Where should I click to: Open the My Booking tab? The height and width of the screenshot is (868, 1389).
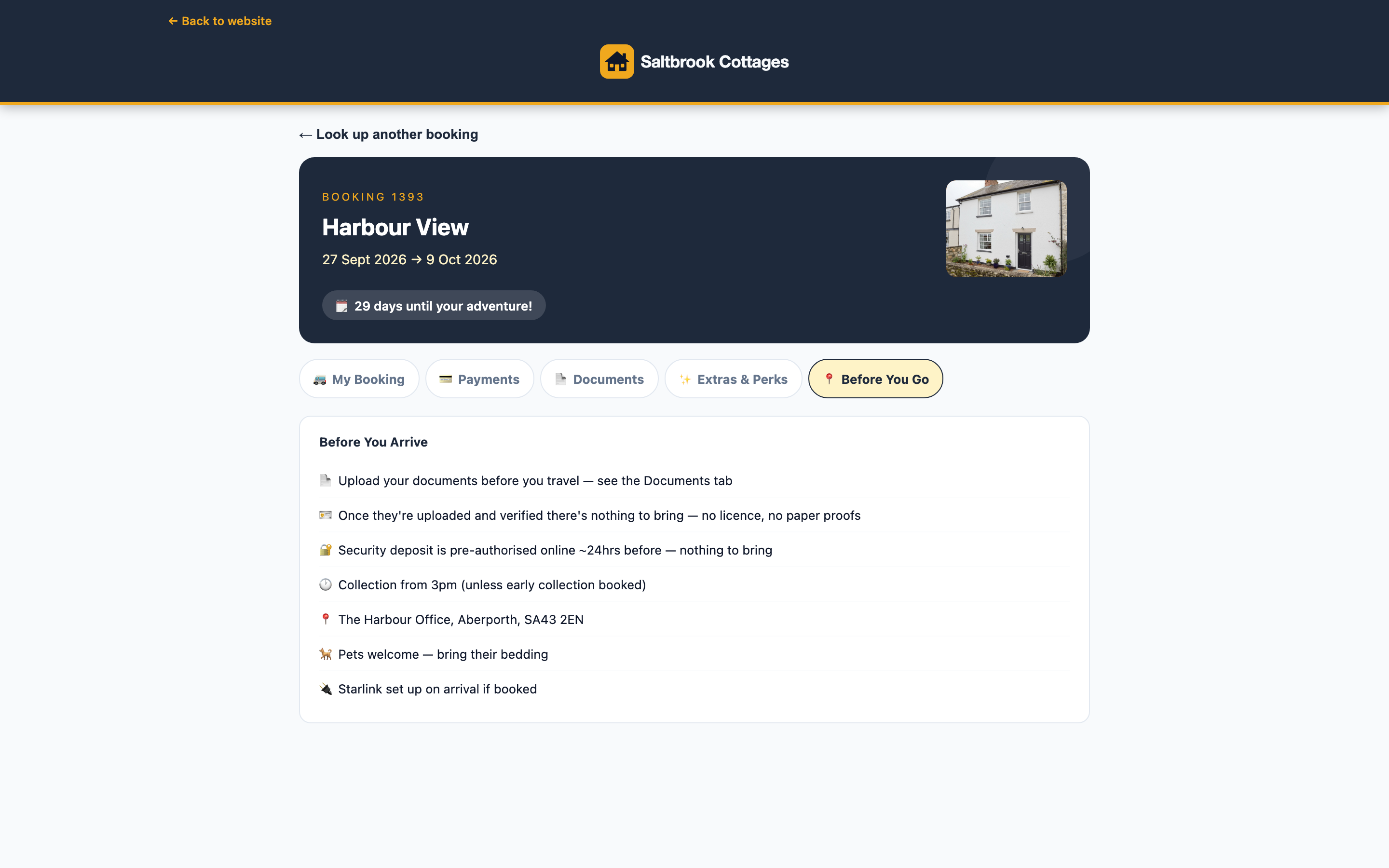coord(359,379)
